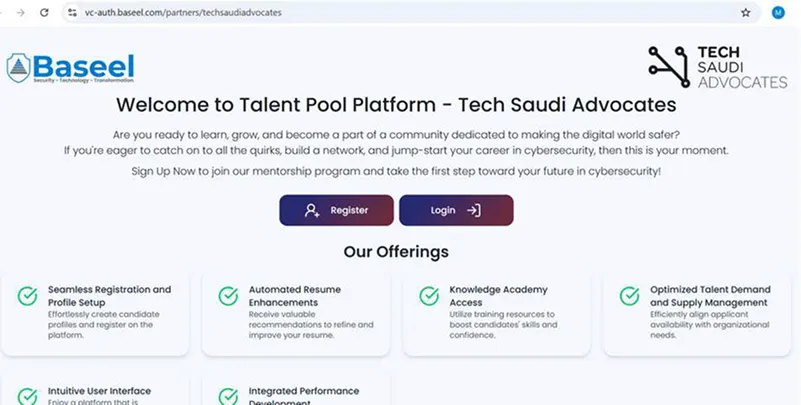The width and height of the screenshot is (801, 405).
Task: Click checkmark icon for Intuitive User Interface
Action: click(27, 393)
